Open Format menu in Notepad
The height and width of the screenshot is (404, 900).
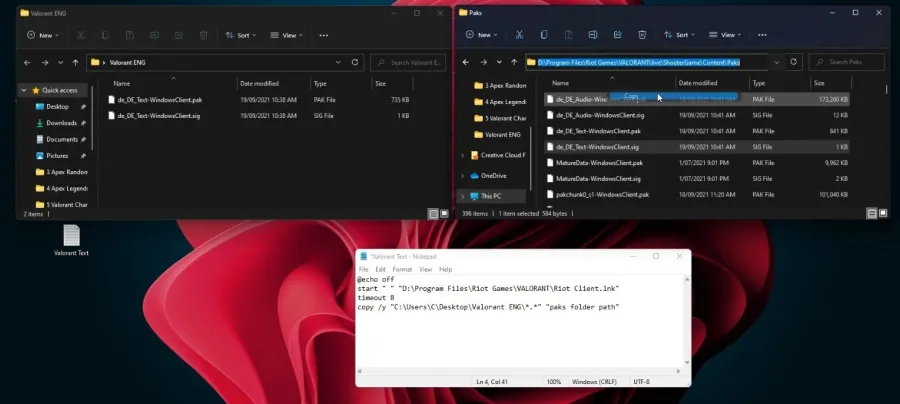(x=402, y=269)
